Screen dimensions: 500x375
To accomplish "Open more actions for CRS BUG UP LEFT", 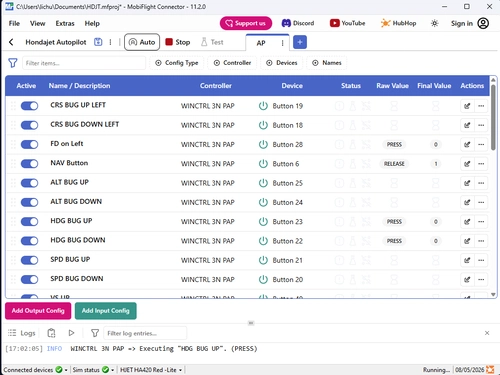I will [481, 106].
